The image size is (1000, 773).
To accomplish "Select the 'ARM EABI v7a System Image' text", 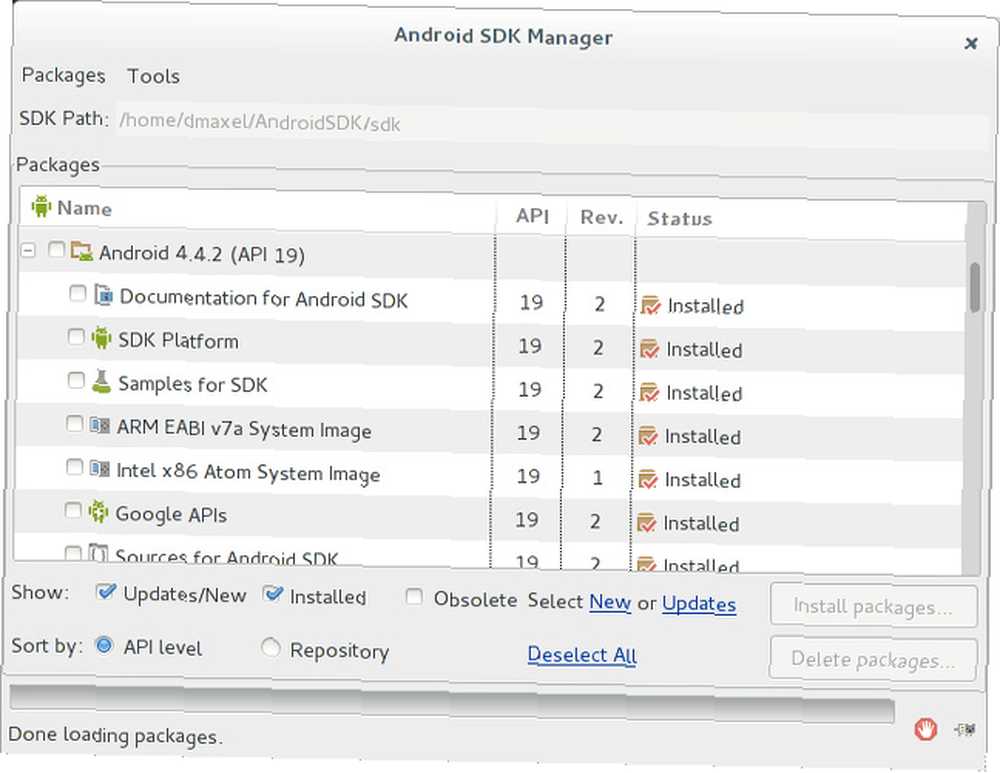I will (x=244, y=429).
